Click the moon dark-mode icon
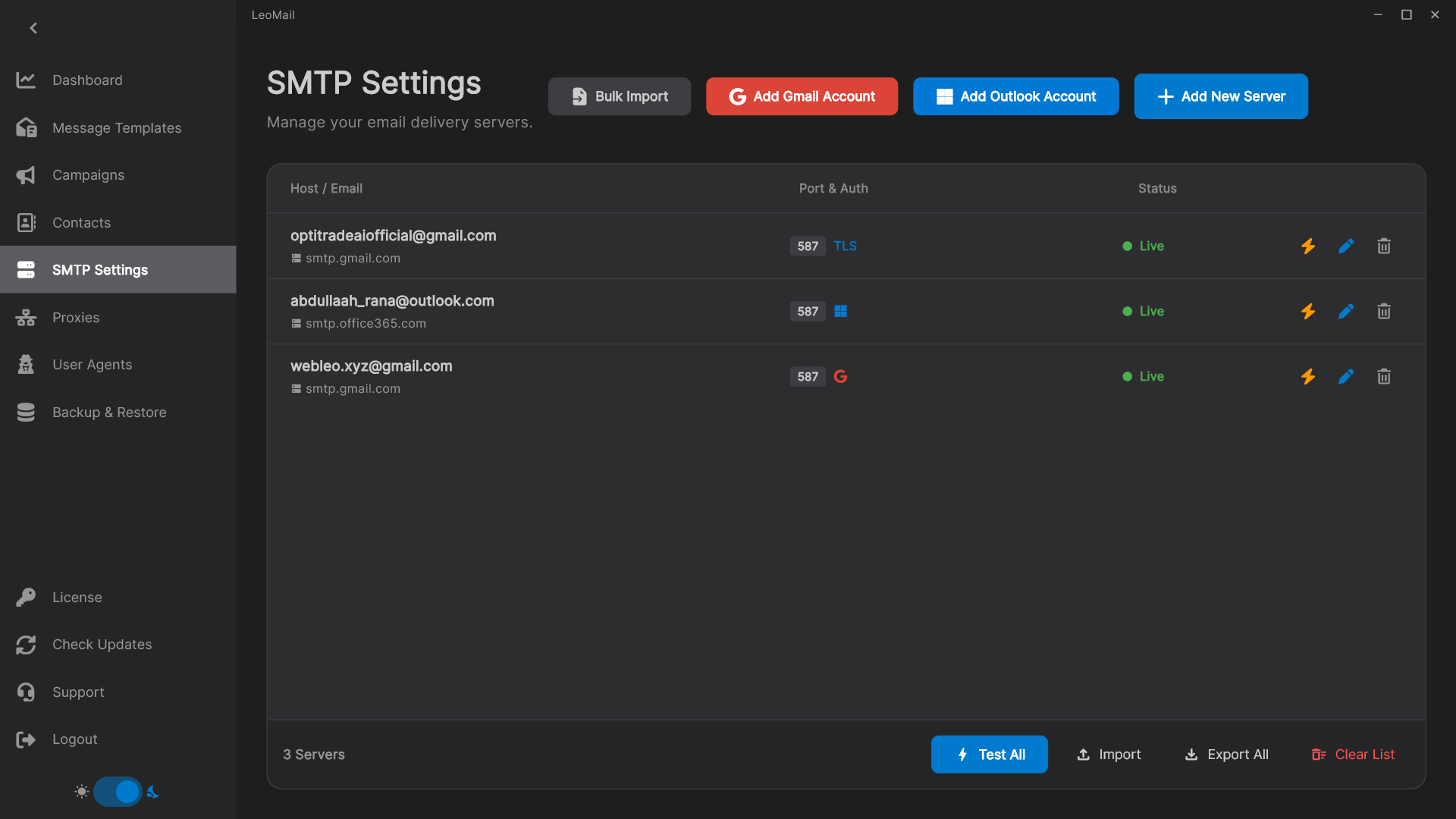Viewport: 1456px width, 819px height. pyautogui.click(x=153, y=792)
